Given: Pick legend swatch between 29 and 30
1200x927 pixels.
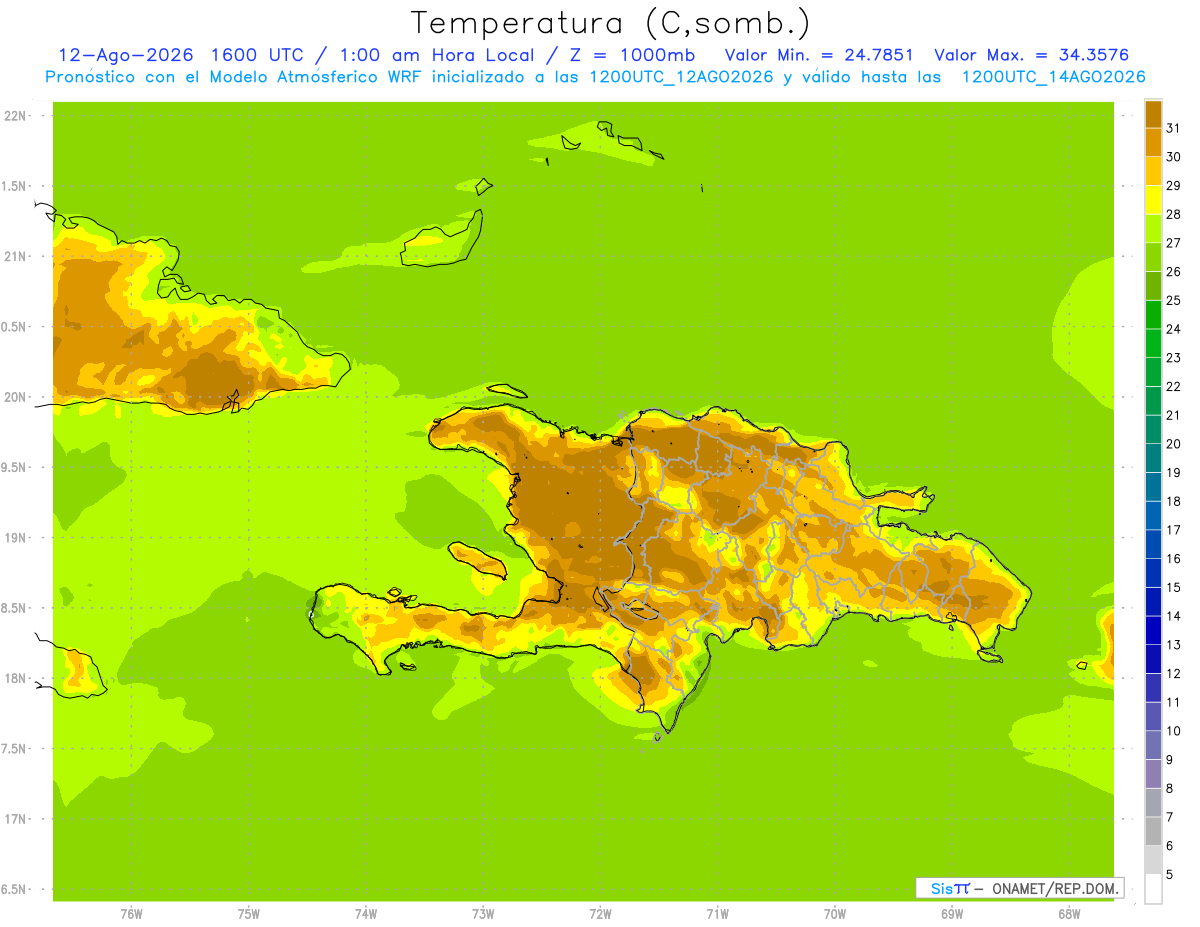Looking at the screenshot, I should pyautogui.click(x=1153, y=171).
